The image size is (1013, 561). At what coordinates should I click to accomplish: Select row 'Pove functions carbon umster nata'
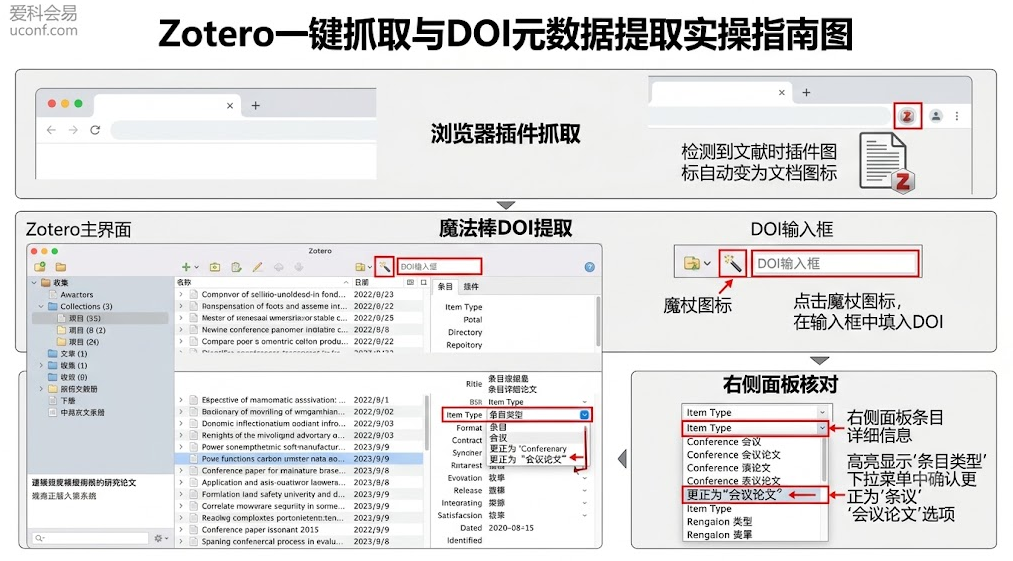pos(299,459)
